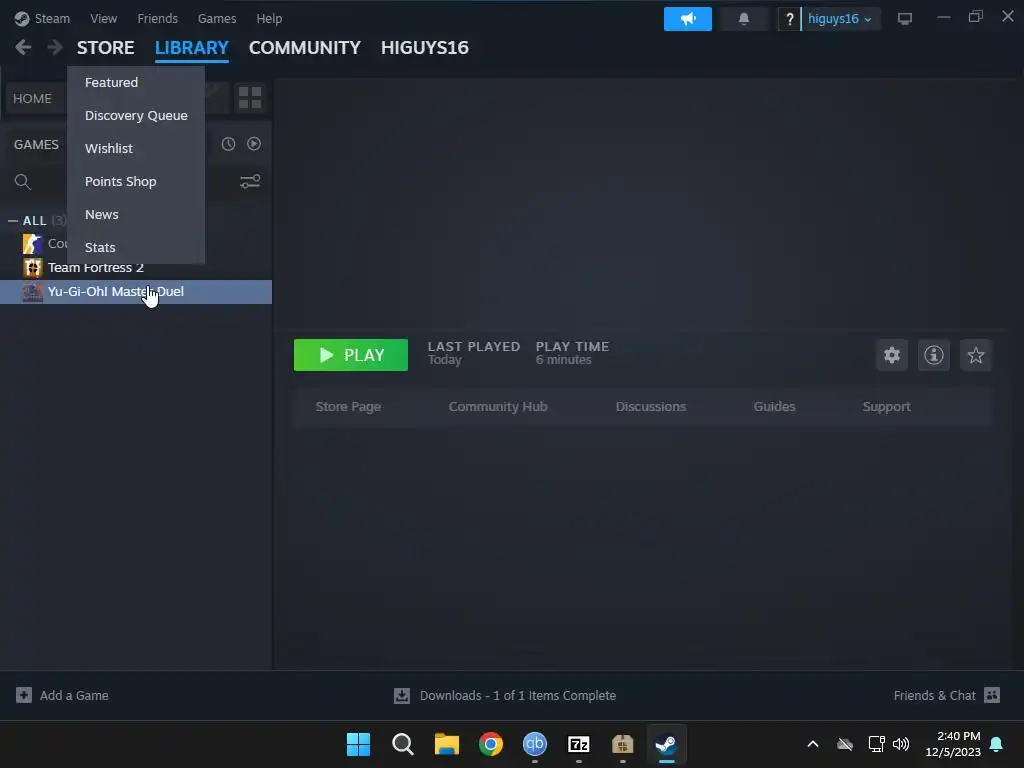
Task: Switch to the COMMUNITY tab
Action: point(304,48)
